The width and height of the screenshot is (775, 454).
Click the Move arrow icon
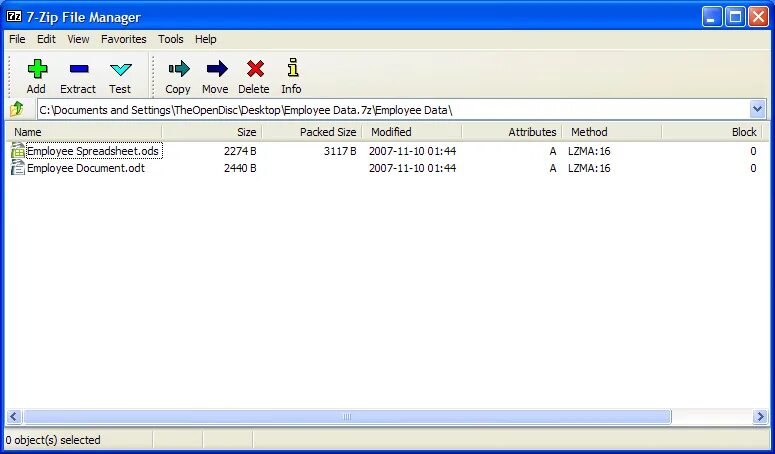[217, 69]
